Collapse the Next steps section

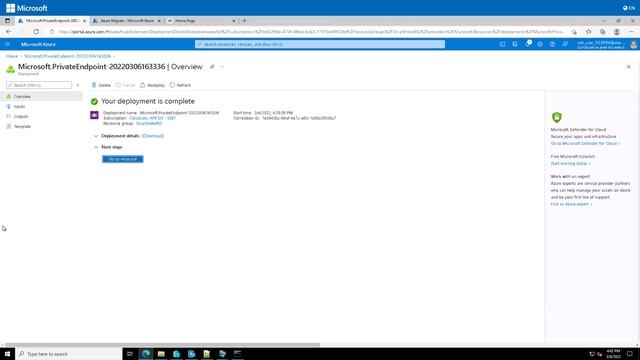point(96,147)
